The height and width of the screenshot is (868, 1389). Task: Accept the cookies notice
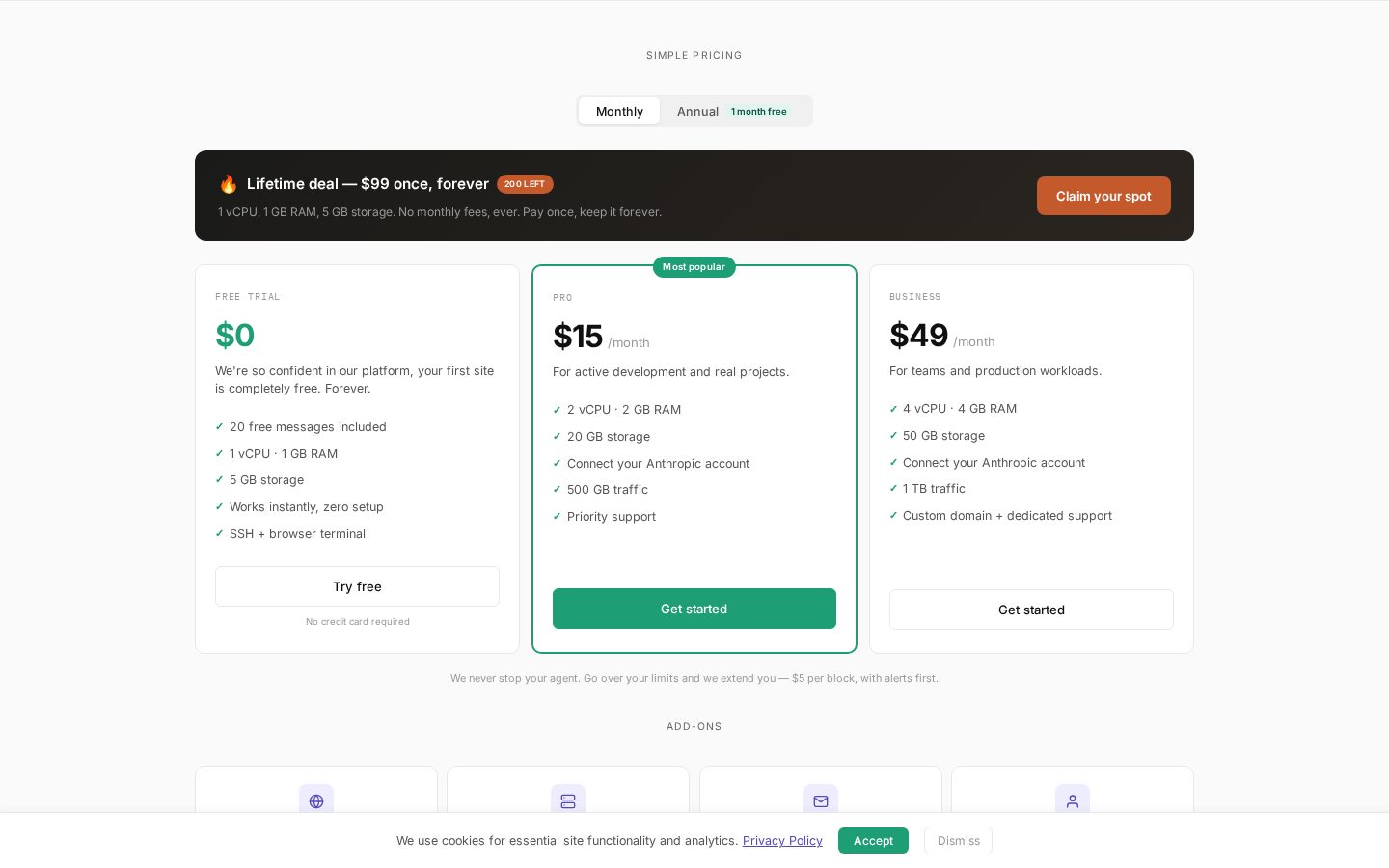(873, 840)
